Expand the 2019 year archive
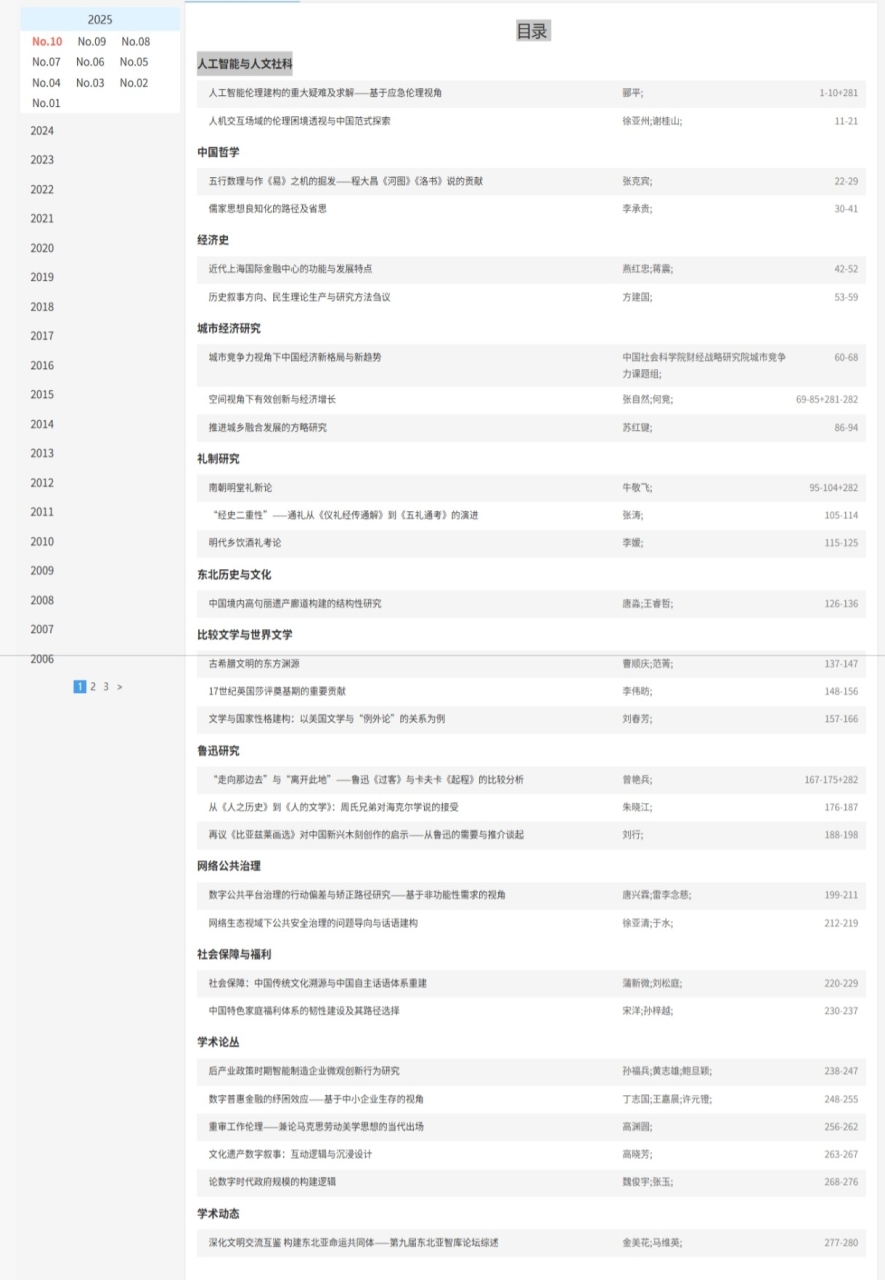Image resolution: width=885 pixels, height=1280 pixels. click(42, 278)
